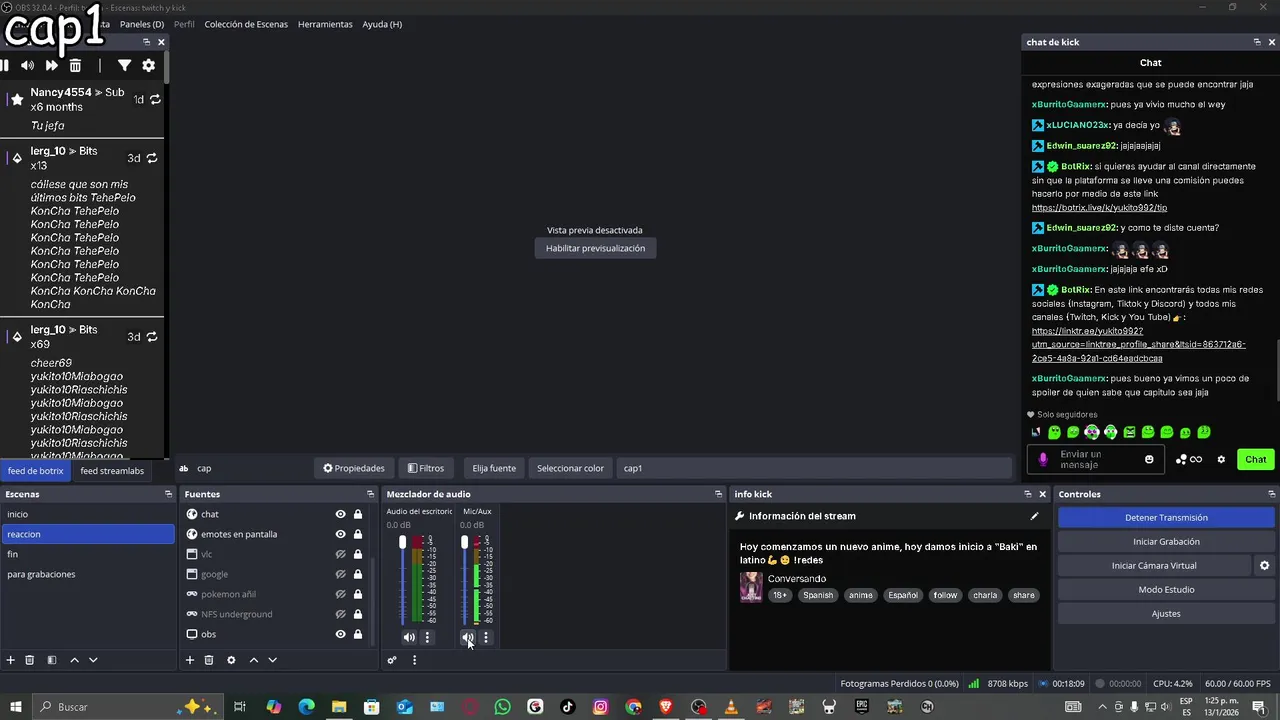Open source properties gear in Fuentes toolbar
This screenshot has height=720, width=1280.
click(x=231, y=660)
